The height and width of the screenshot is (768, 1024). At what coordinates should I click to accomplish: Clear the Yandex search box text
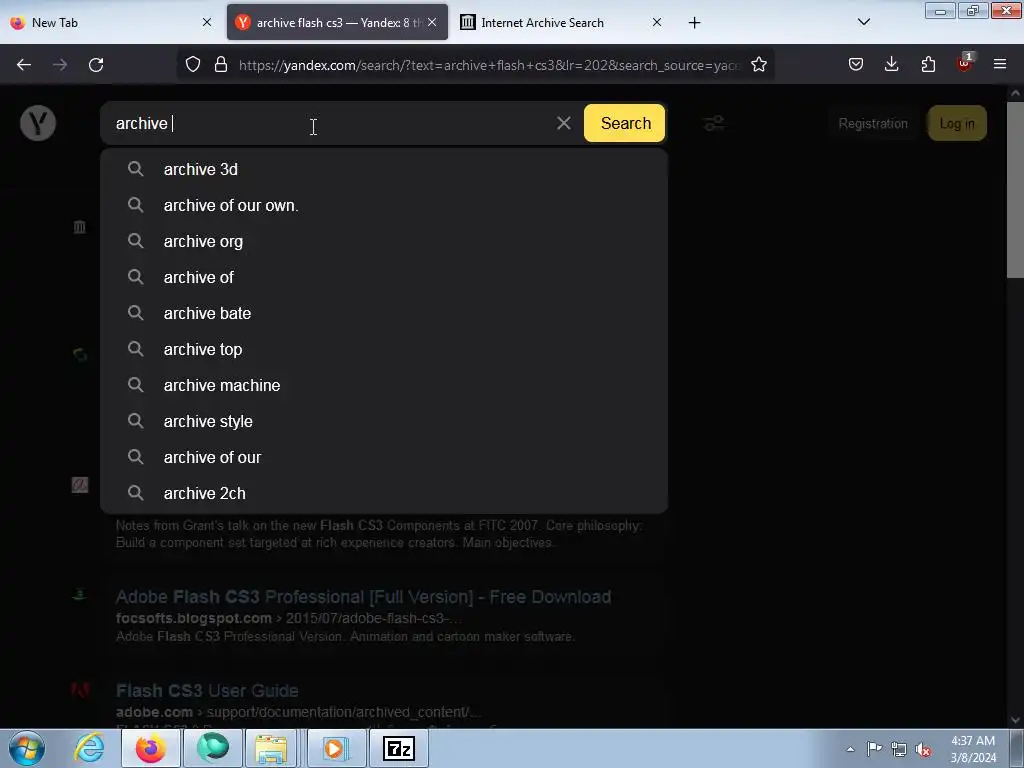tap(564, 123)
